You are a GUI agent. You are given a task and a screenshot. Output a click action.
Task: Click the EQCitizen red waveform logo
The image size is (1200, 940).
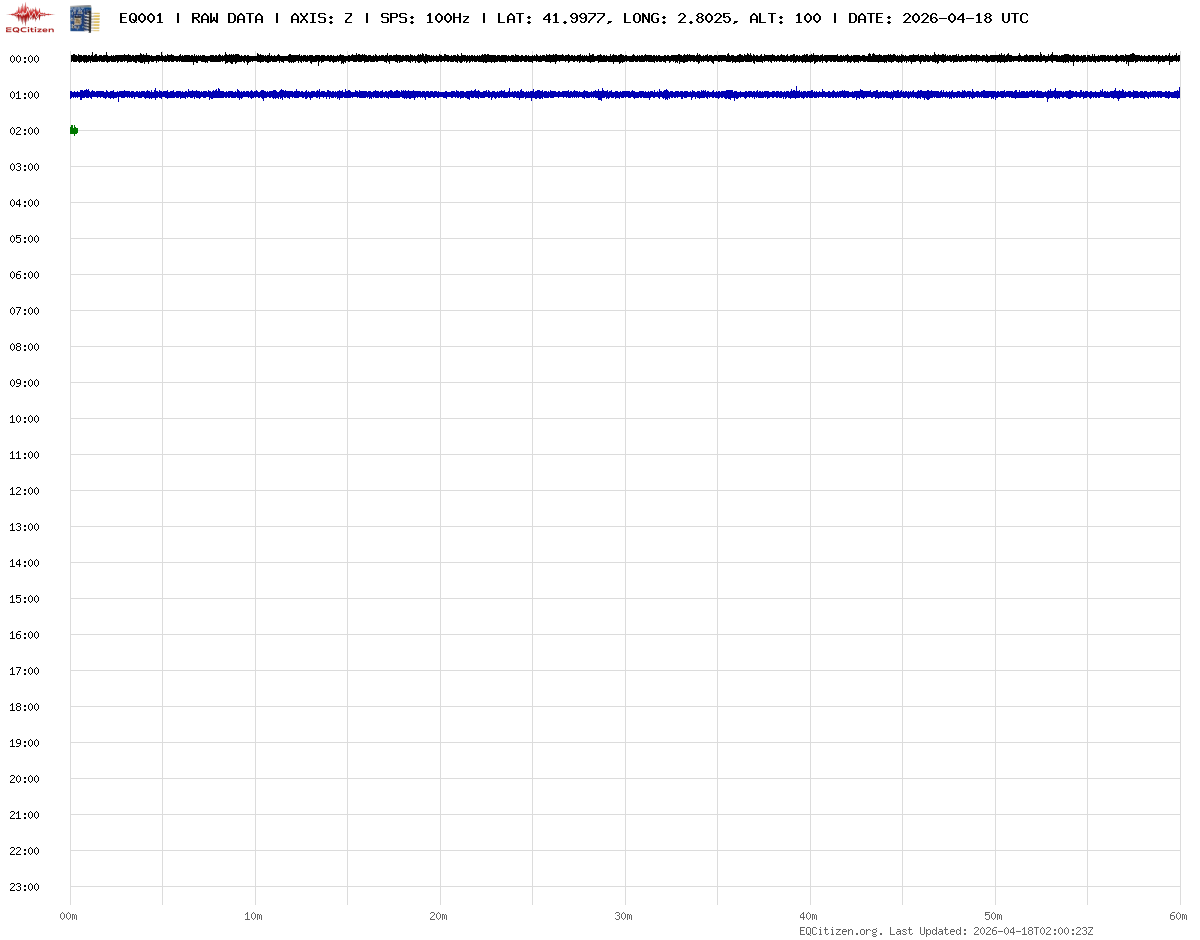click(30, 17)
